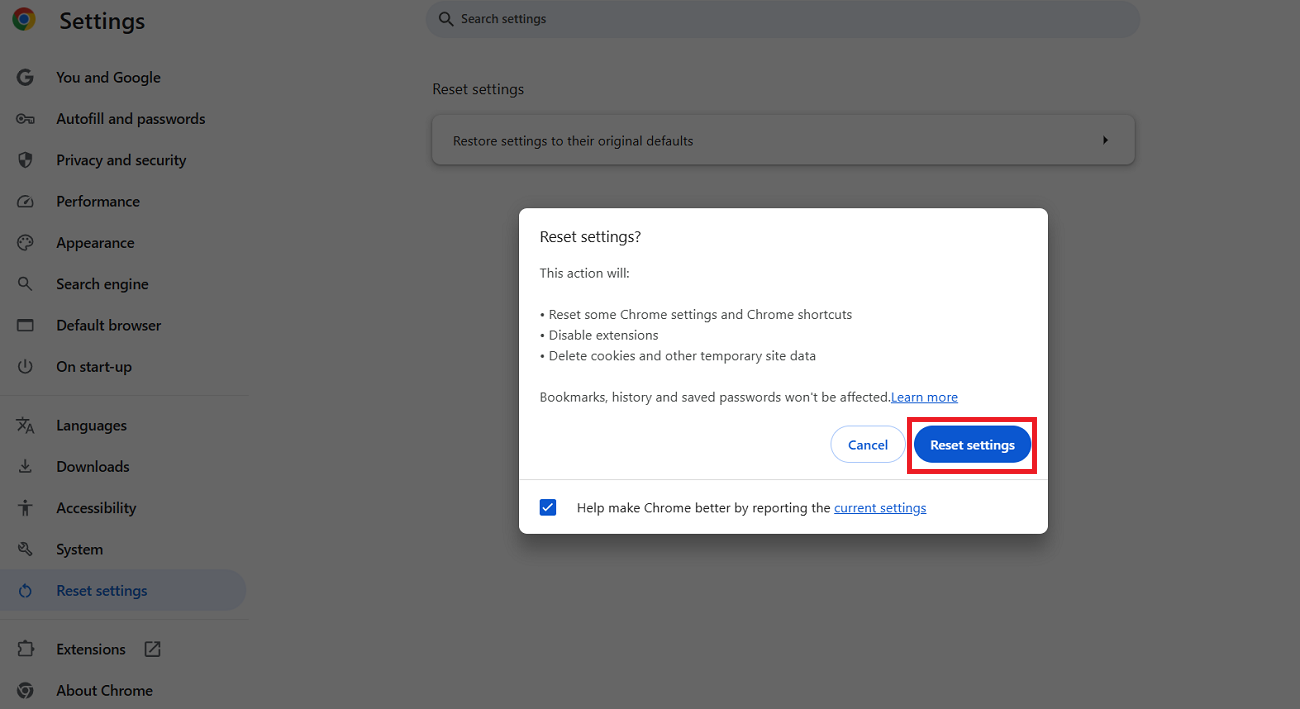This screenshot has width=1300, height=709.
Task: Click 'Disable extensions' bullet text
Action: [603, 335]
